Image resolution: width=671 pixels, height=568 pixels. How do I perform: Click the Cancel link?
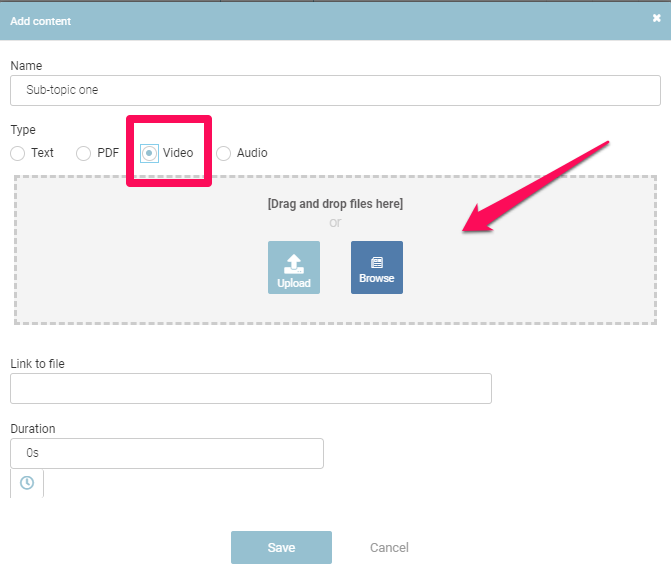tap(389, 548)
